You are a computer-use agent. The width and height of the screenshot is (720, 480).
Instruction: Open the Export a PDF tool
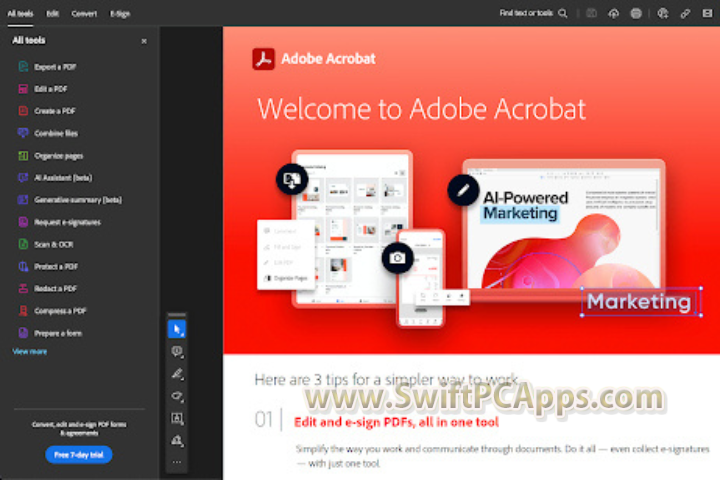point(47,67)
